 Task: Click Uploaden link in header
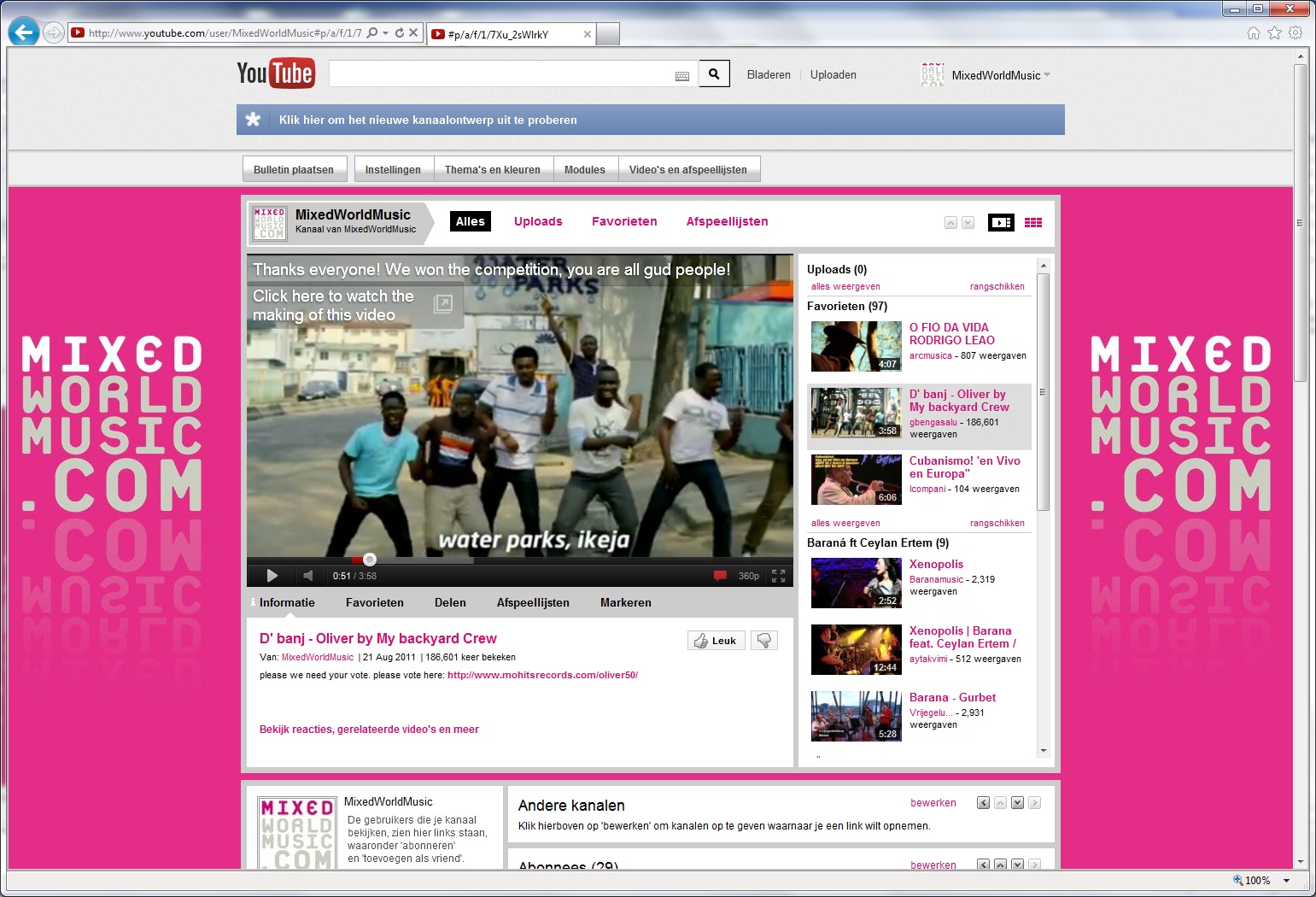833,75
